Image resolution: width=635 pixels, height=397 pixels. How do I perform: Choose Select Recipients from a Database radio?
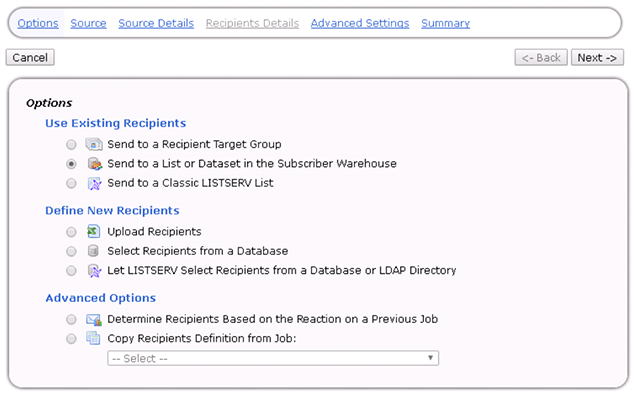[71, 252]
